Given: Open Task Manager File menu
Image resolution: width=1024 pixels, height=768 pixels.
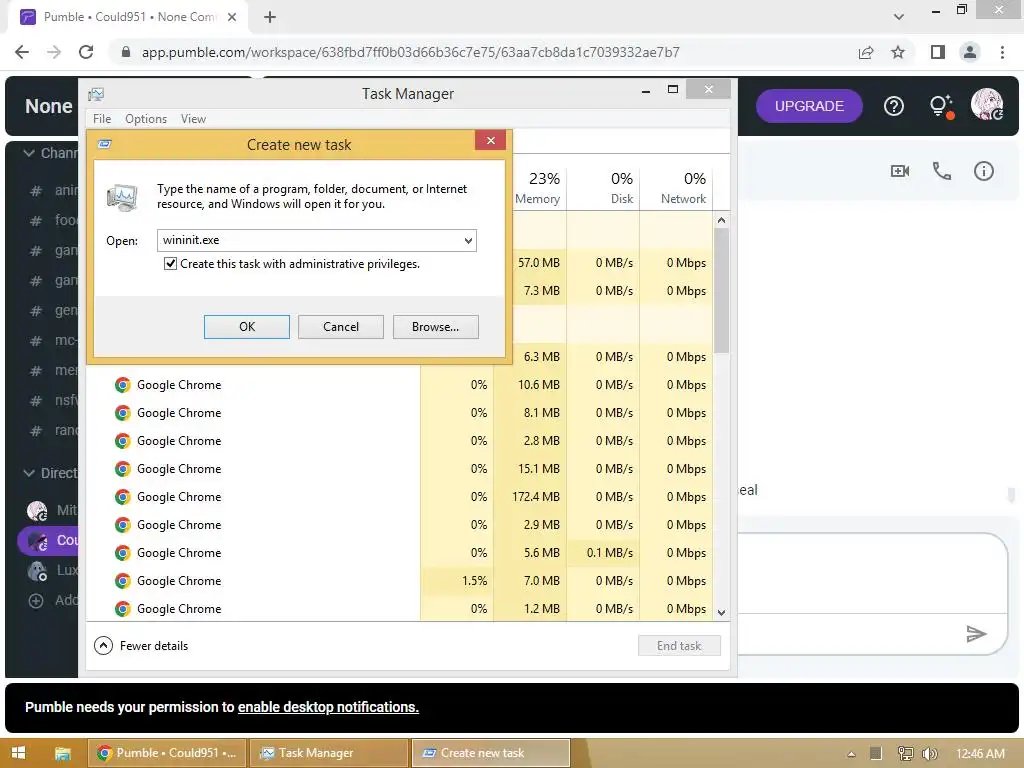Looking at the screenshot, I should [102, 119].
